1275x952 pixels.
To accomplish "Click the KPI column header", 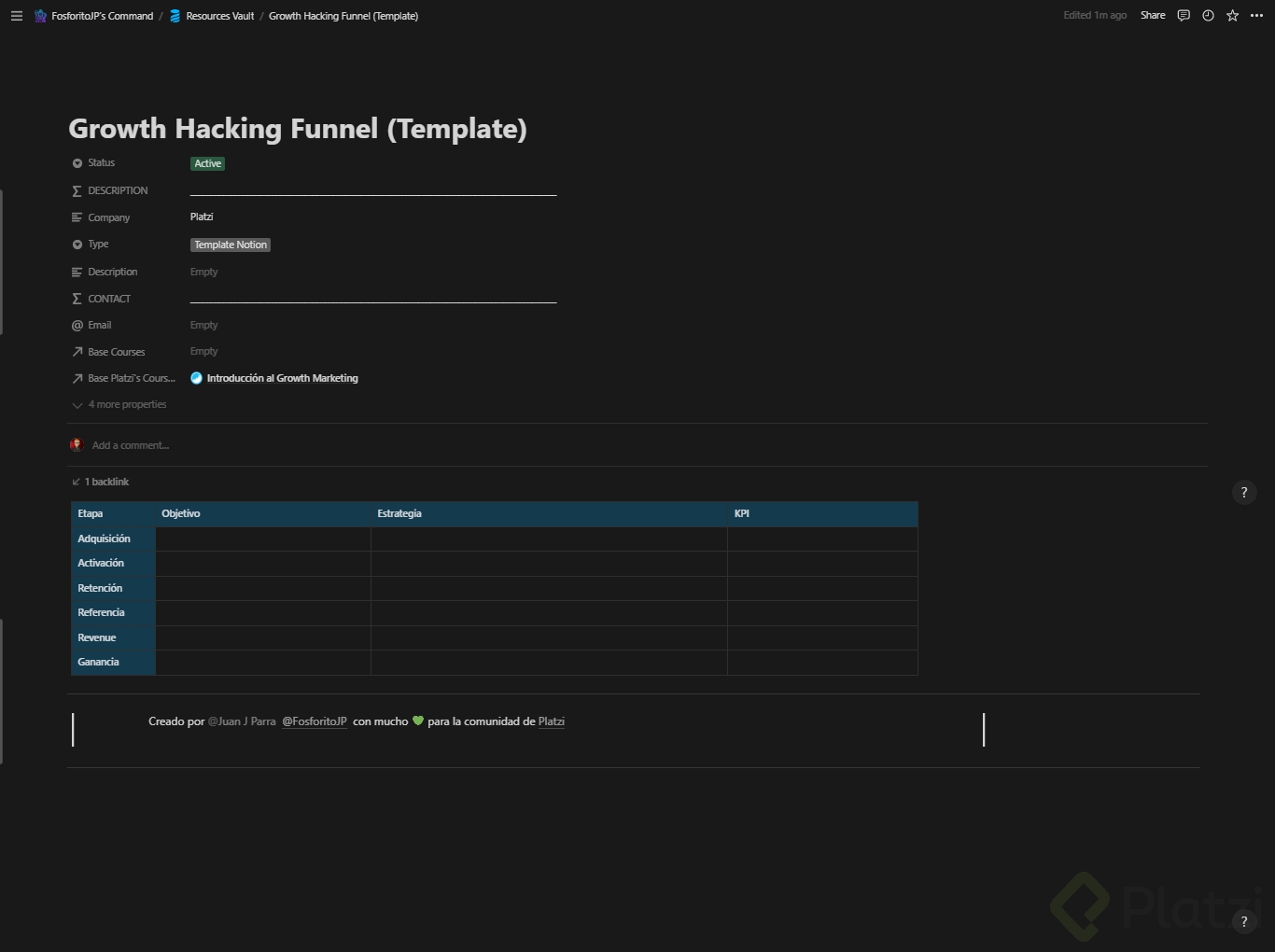I will (x=822, y=514).
